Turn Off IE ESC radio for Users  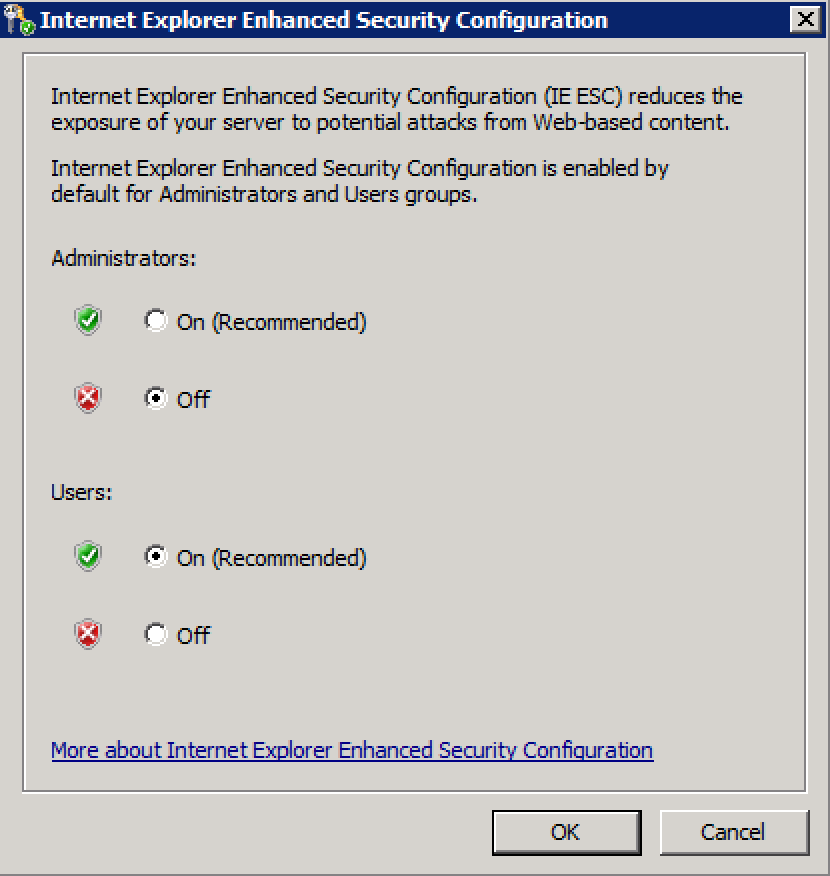pos(155,634)
